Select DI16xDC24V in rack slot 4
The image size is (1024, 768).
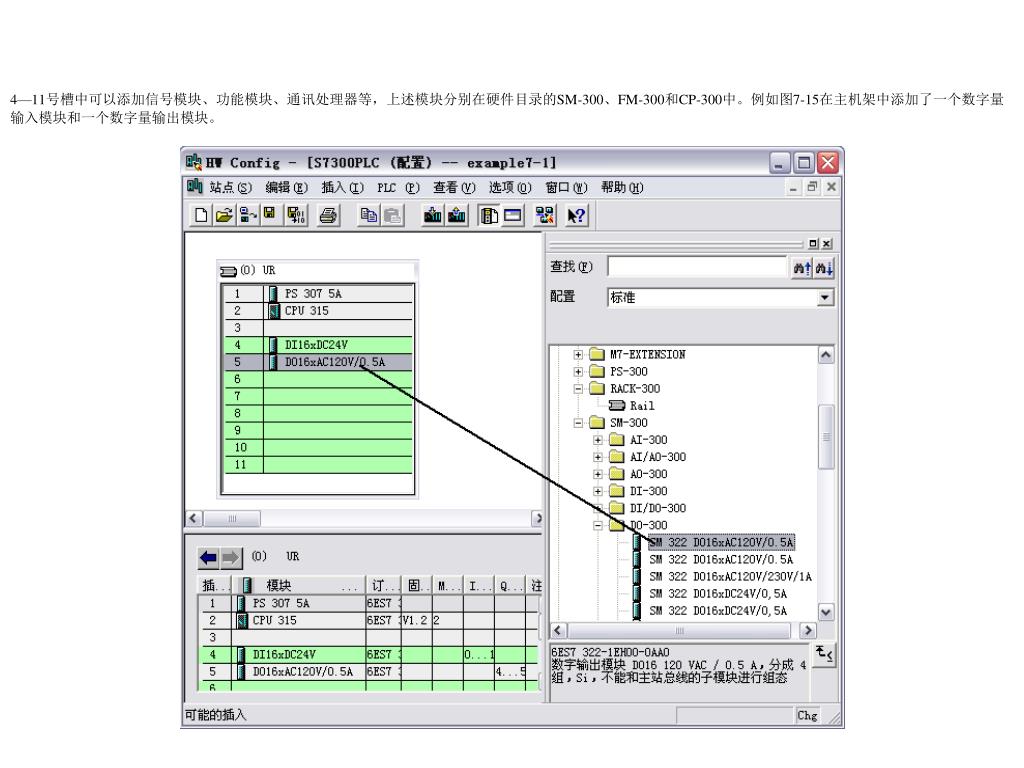(x=318, y=345)
